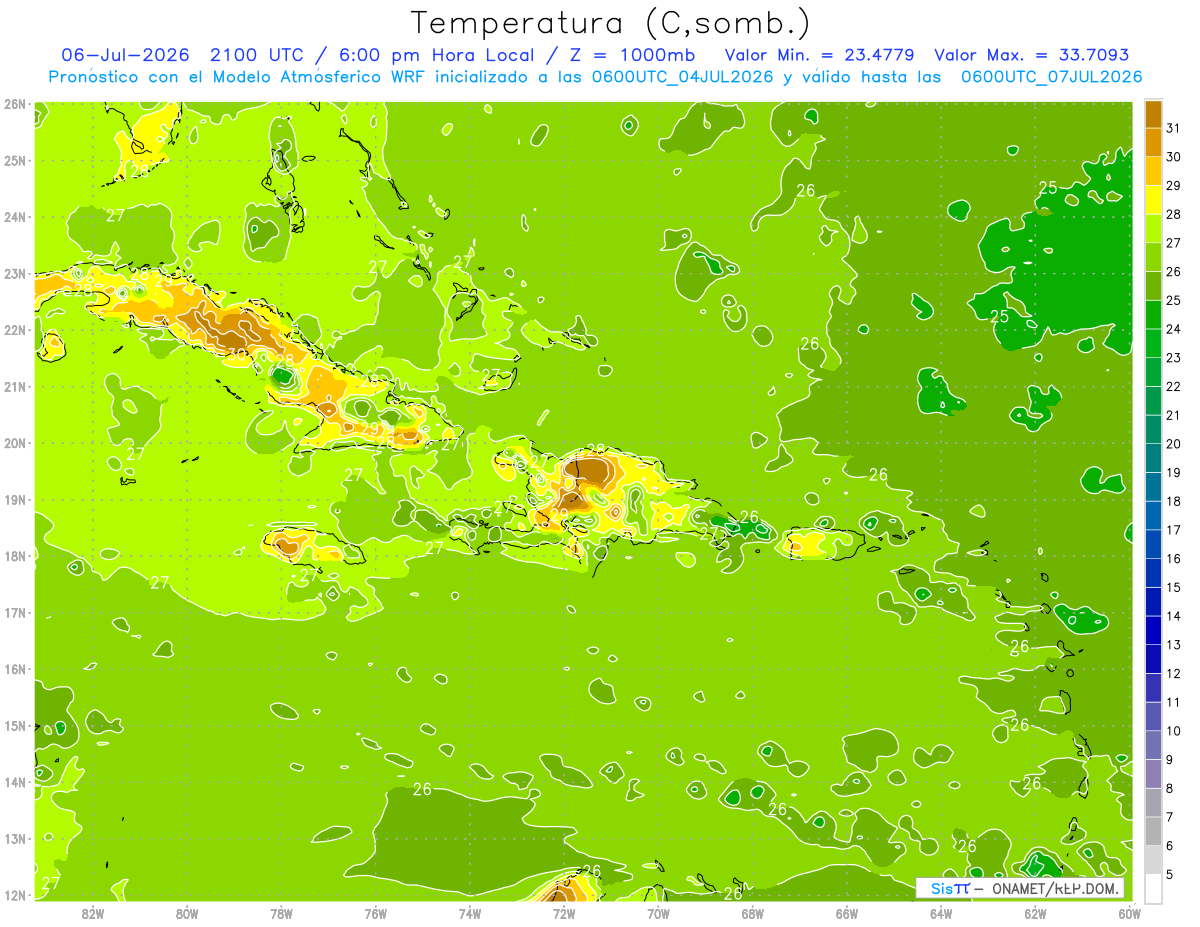1200x927 pixels.
Task: Click the 23 label on the color scale
Action: pyautogui.click(x=1173, y=358)
